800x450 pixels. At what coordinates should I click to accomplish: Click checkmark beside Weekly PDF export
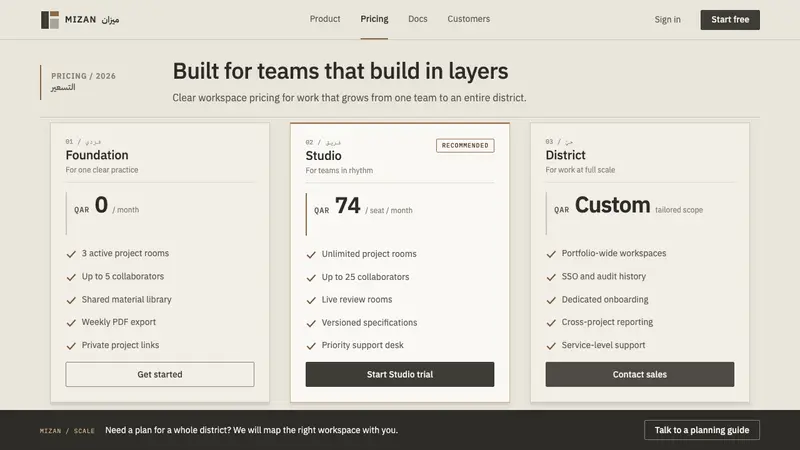[71, 322]
